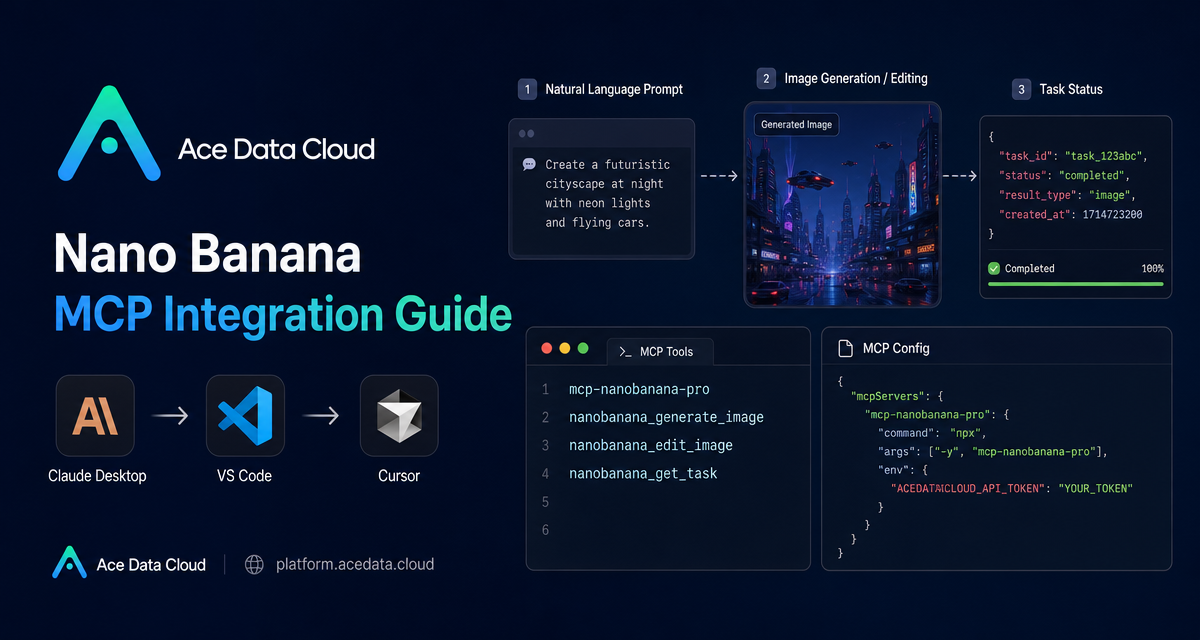The width and height of the screenshot is (1200, 640).
Task: Select the nanobanana_generate_image tool line
Action: [666, 417]
